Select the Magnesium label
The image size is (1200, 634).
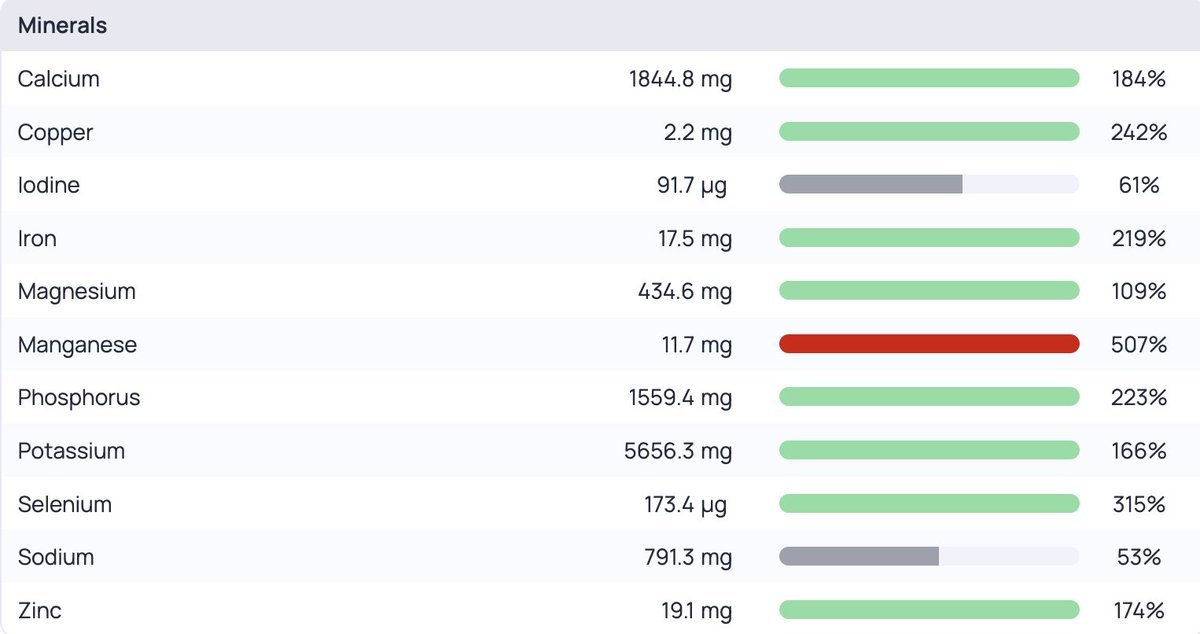tap(77, 291)
